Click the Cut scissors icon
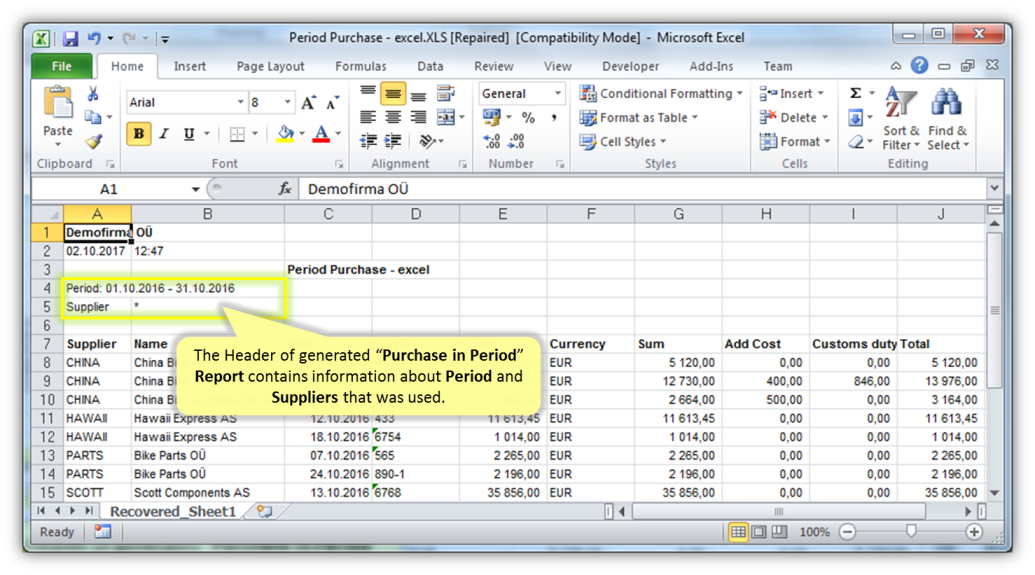The height and width of the screenshot is (575, 1035). (x=93, y=94)
